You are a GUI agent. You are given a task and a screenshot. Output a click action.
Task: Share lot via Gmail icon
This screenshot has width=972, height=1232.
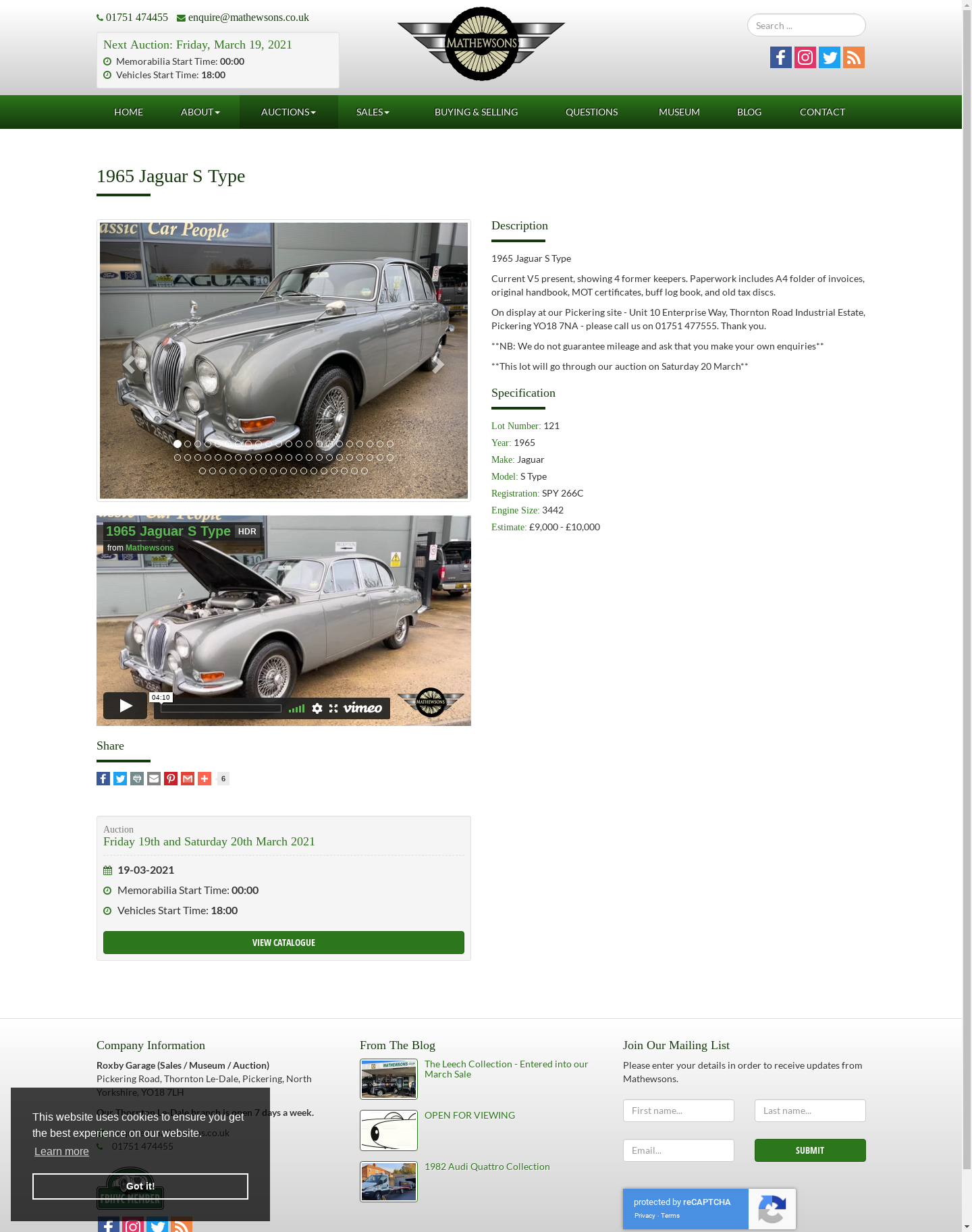pos(188,779)
